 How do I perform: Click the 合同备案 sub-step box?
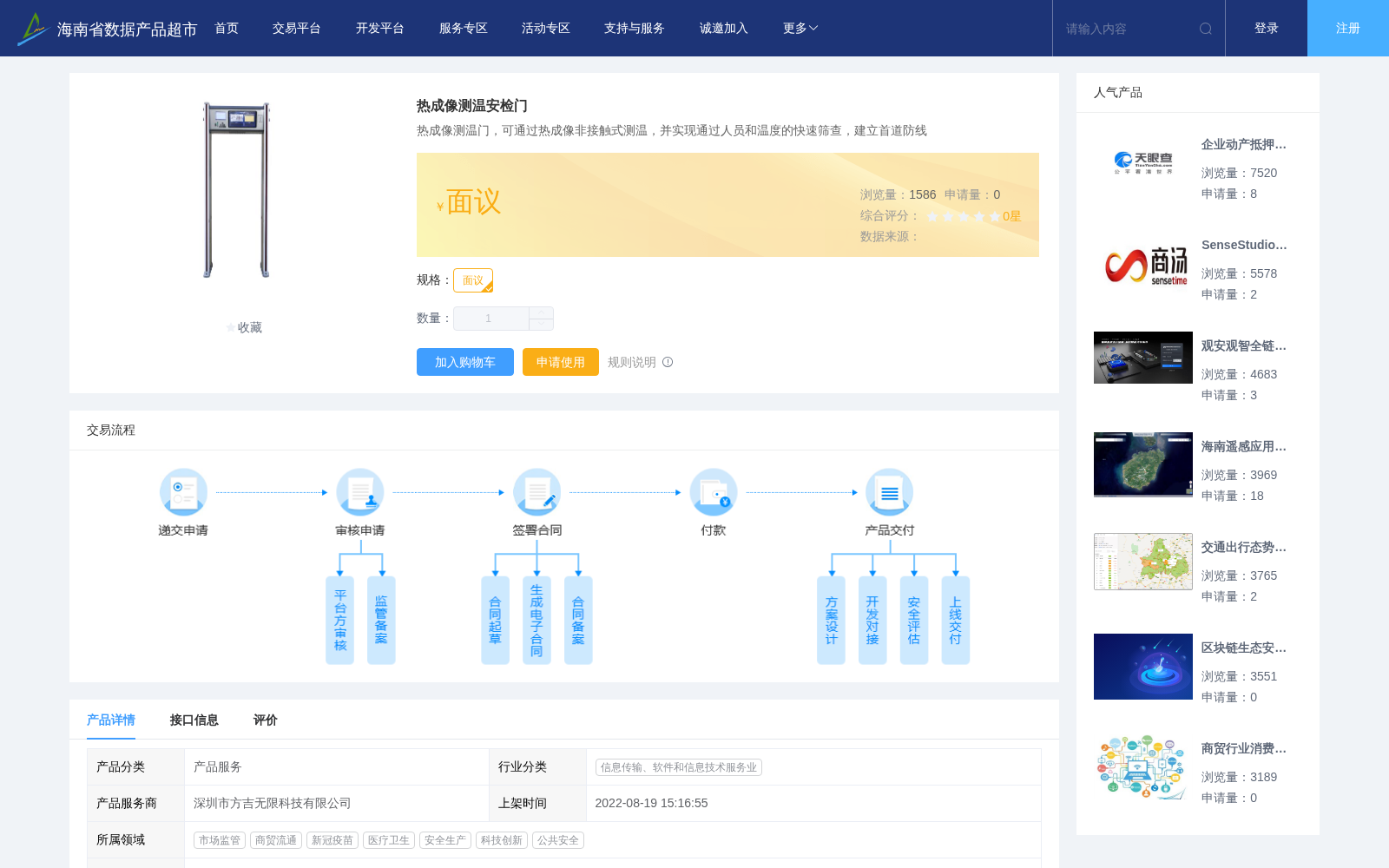coord(578,621)
